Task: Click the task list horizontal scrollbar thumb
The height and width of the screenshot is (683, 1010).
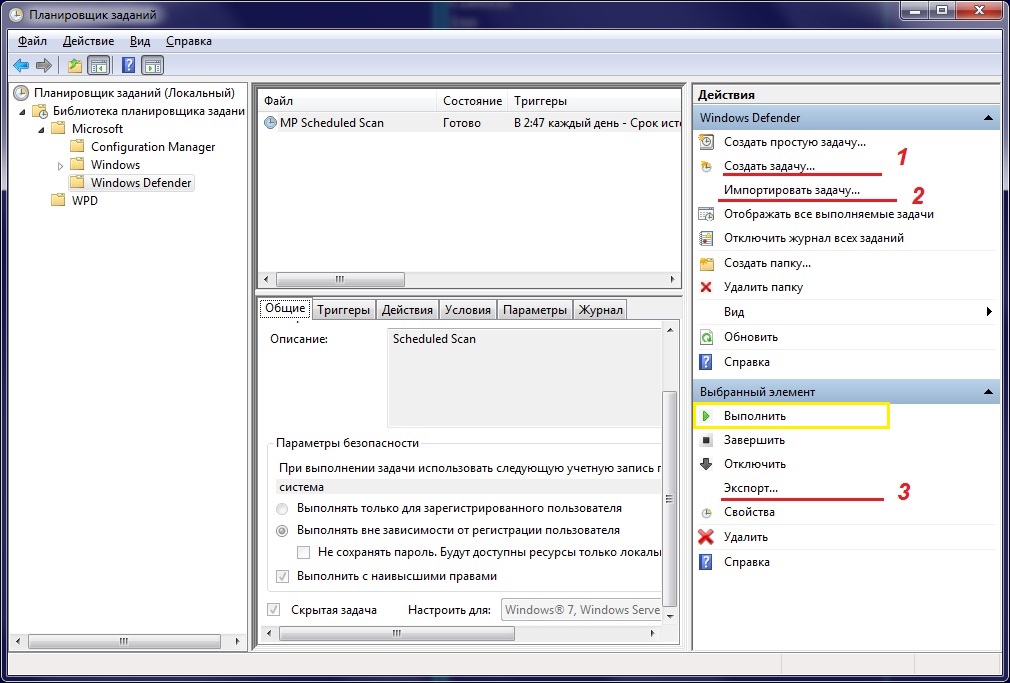Action: pyautogui.click(x=340, y=280)
